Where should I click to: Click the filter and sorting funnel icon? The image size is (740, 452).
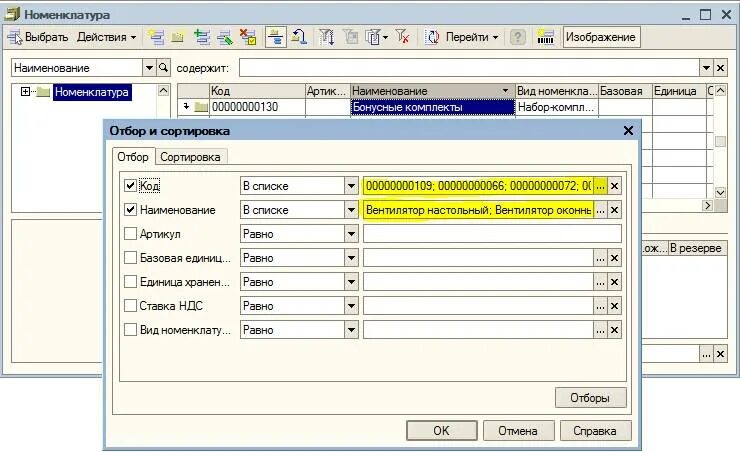click(x=327, y=37)
